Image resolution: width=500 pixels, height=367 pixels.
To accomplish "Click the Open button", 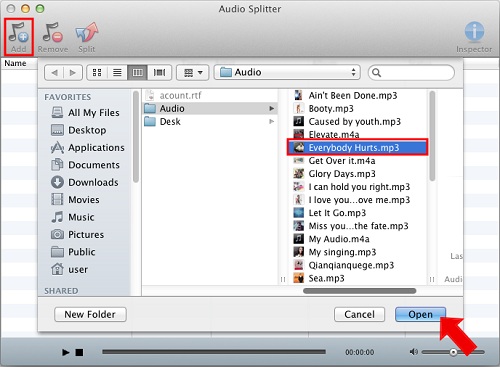I will click(420, 314).
